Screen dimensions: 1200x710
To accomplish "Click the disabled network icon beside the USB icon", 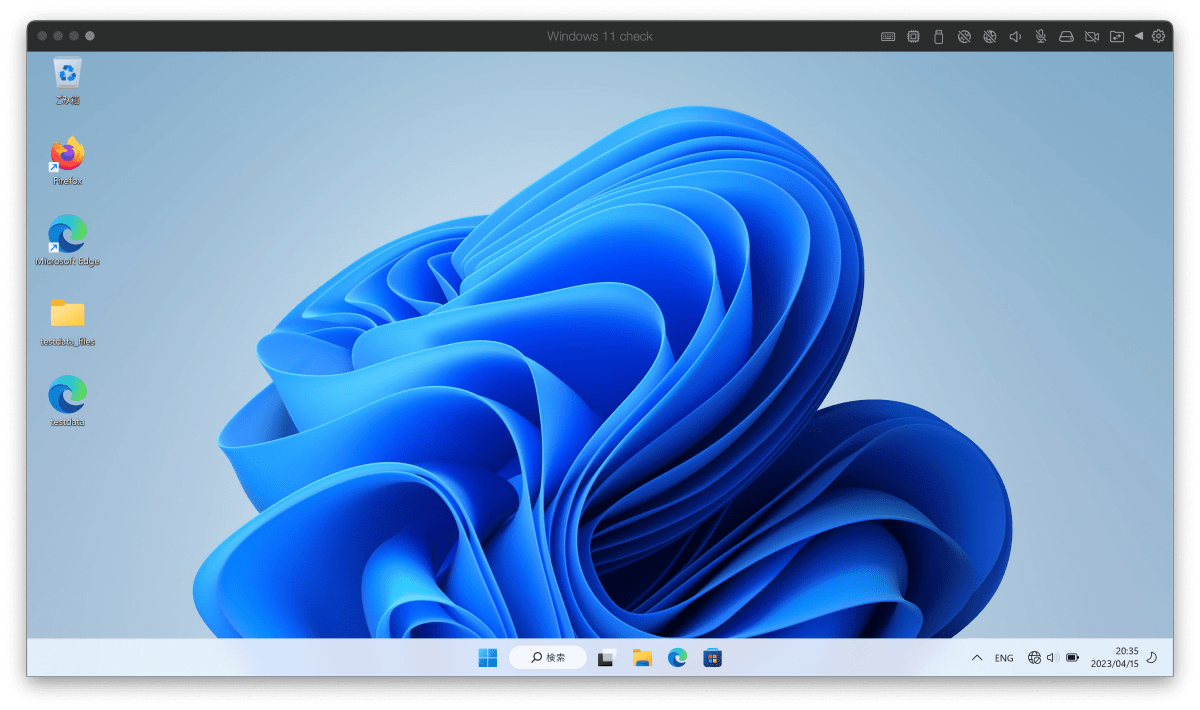I will [964, 36].
